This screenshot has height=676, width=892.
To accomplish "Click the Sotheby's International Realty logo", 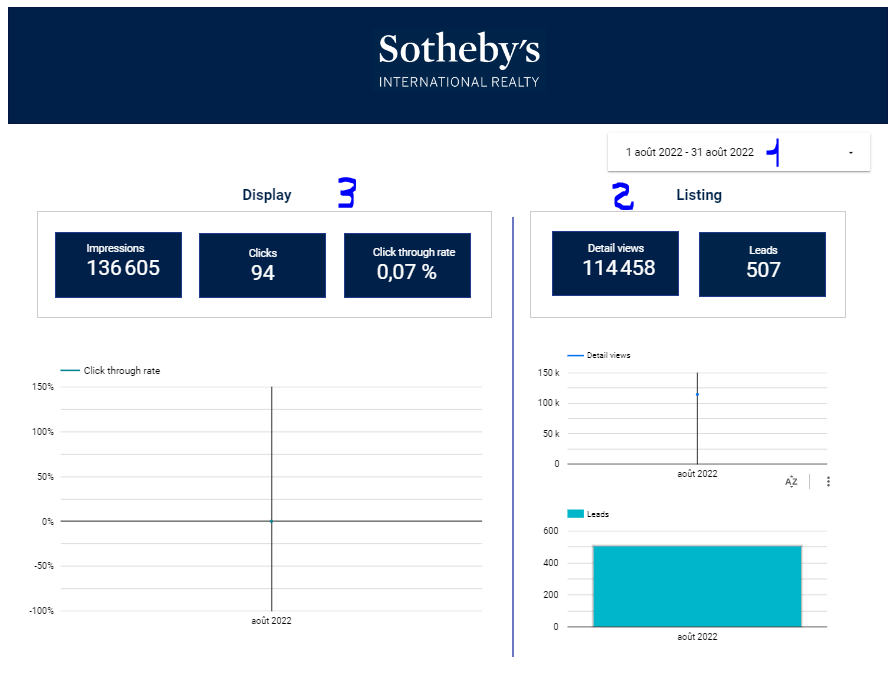I will pyautogui.click(x=459, y=61).
